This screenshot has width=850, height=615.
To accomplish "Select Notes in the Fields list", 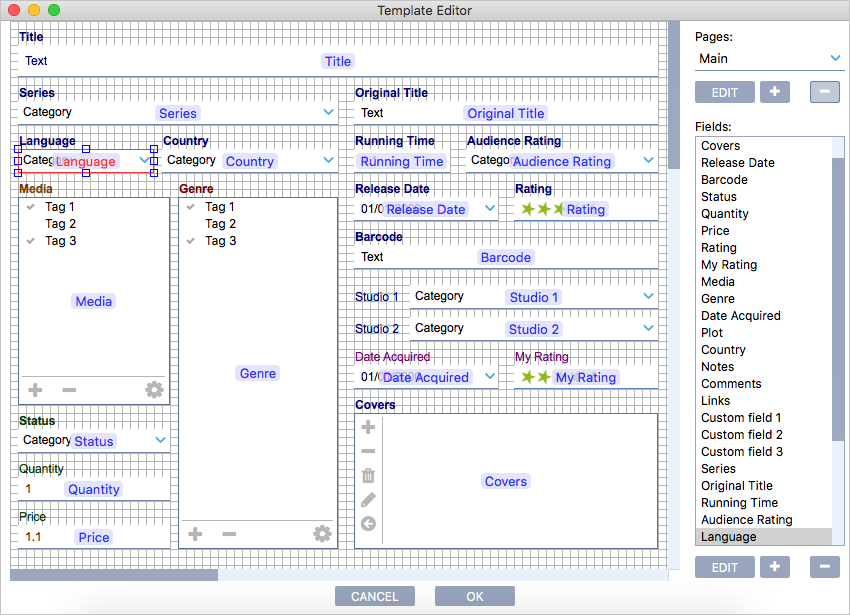I will [764, 367].
